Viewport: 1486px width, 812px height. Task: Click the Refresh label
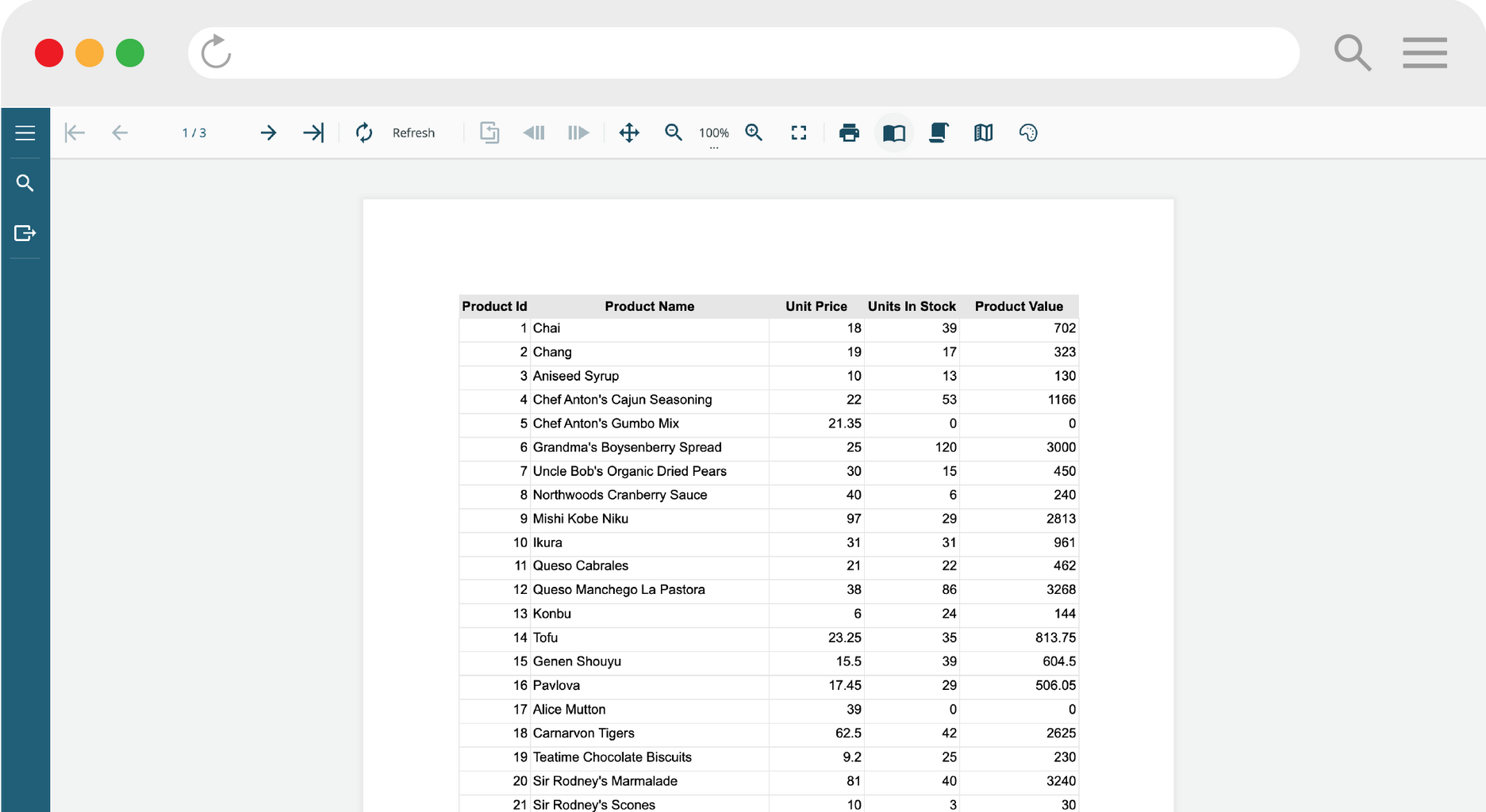pos(413,133)
